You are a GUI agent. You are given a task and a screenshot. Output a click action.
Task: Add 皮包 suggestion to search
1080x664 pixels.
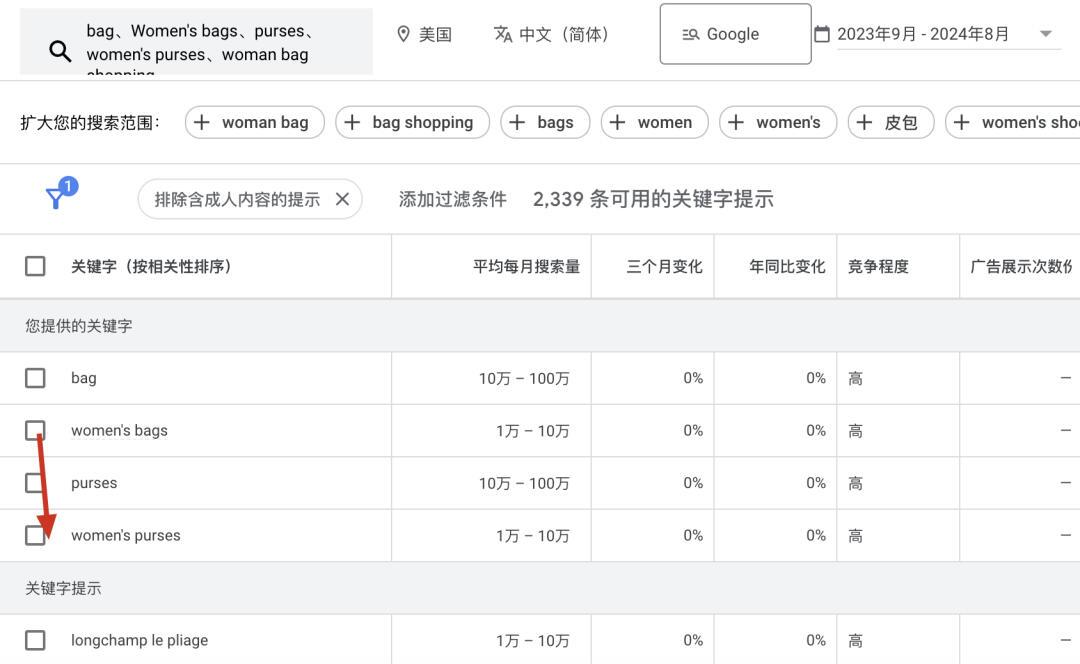[891, 123]
